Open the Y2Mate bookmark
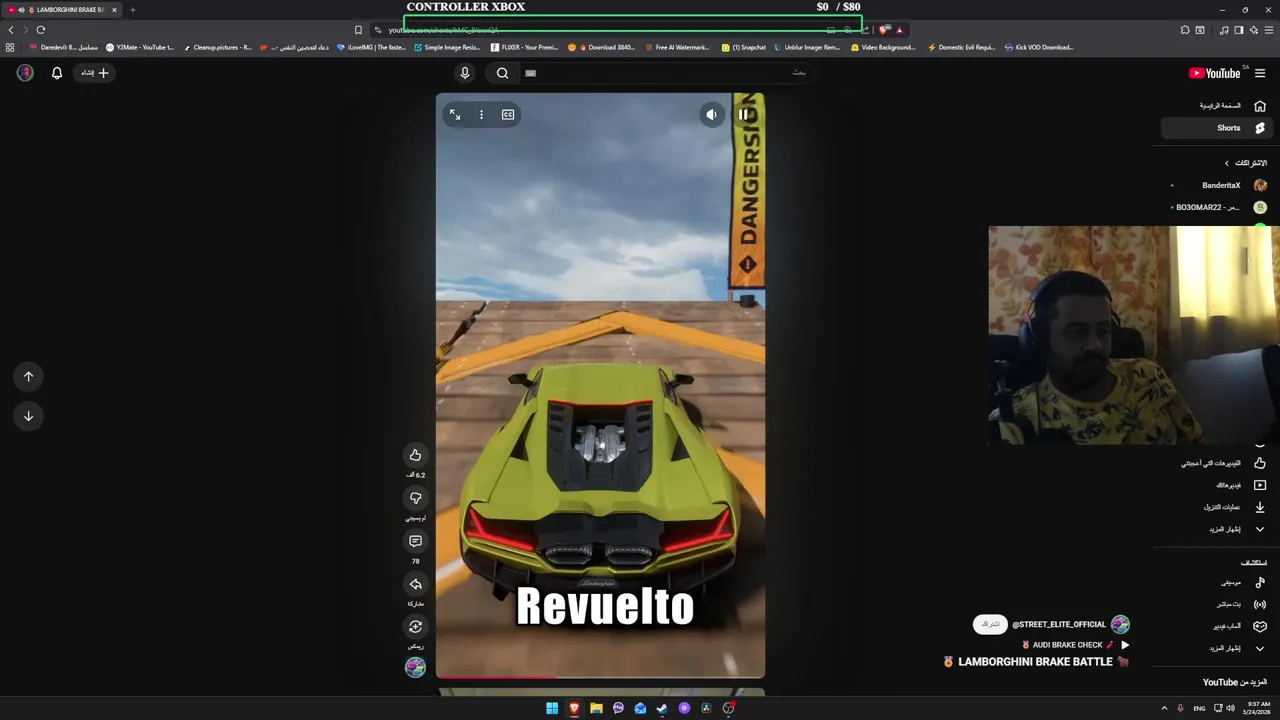Viewport: 1280px width, 720px height. [x=140, y=47]
